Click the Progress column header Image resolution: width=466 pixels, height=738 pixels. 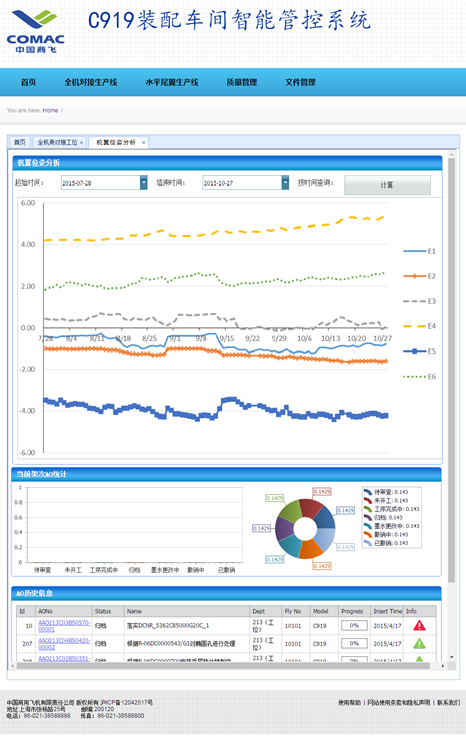coord(354,611)
